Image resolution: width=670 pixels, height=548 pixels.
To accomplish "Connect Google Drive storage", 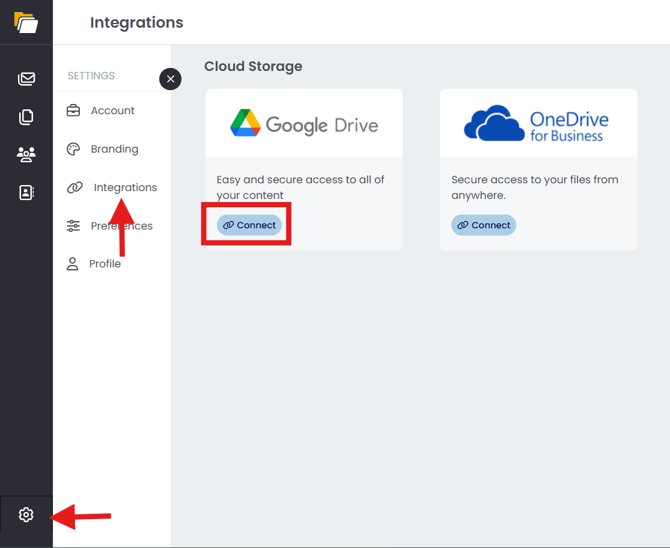I will pyautogui.click(x=249, y=225).
